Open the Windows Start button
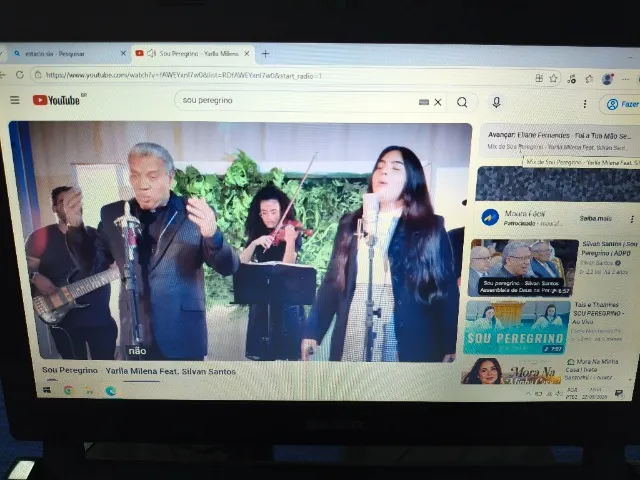 [x=47, y=390]
